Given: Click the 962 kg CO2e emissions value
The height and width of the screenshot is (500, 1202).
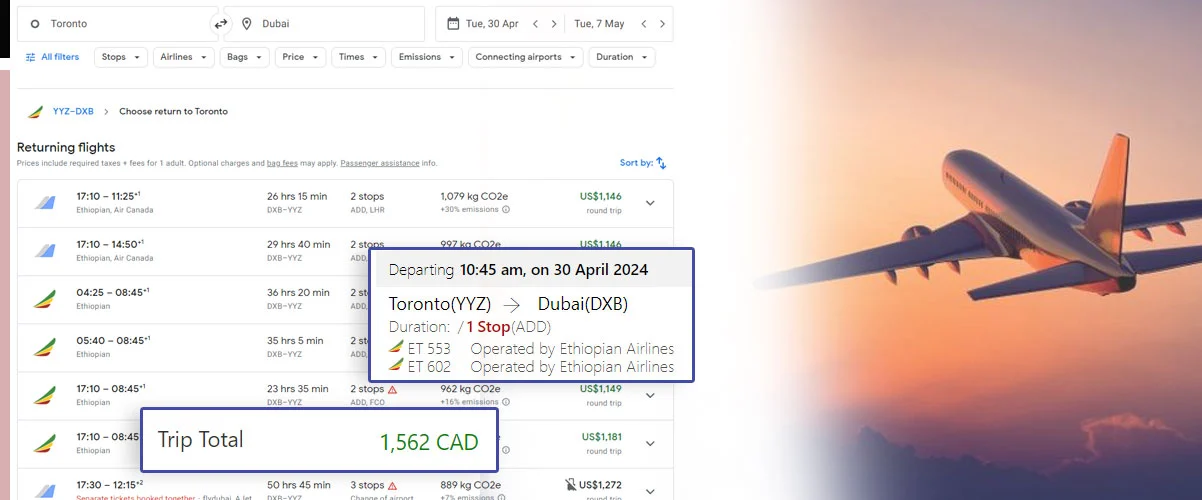Looking at the screenshot, I should coord(470,388).
